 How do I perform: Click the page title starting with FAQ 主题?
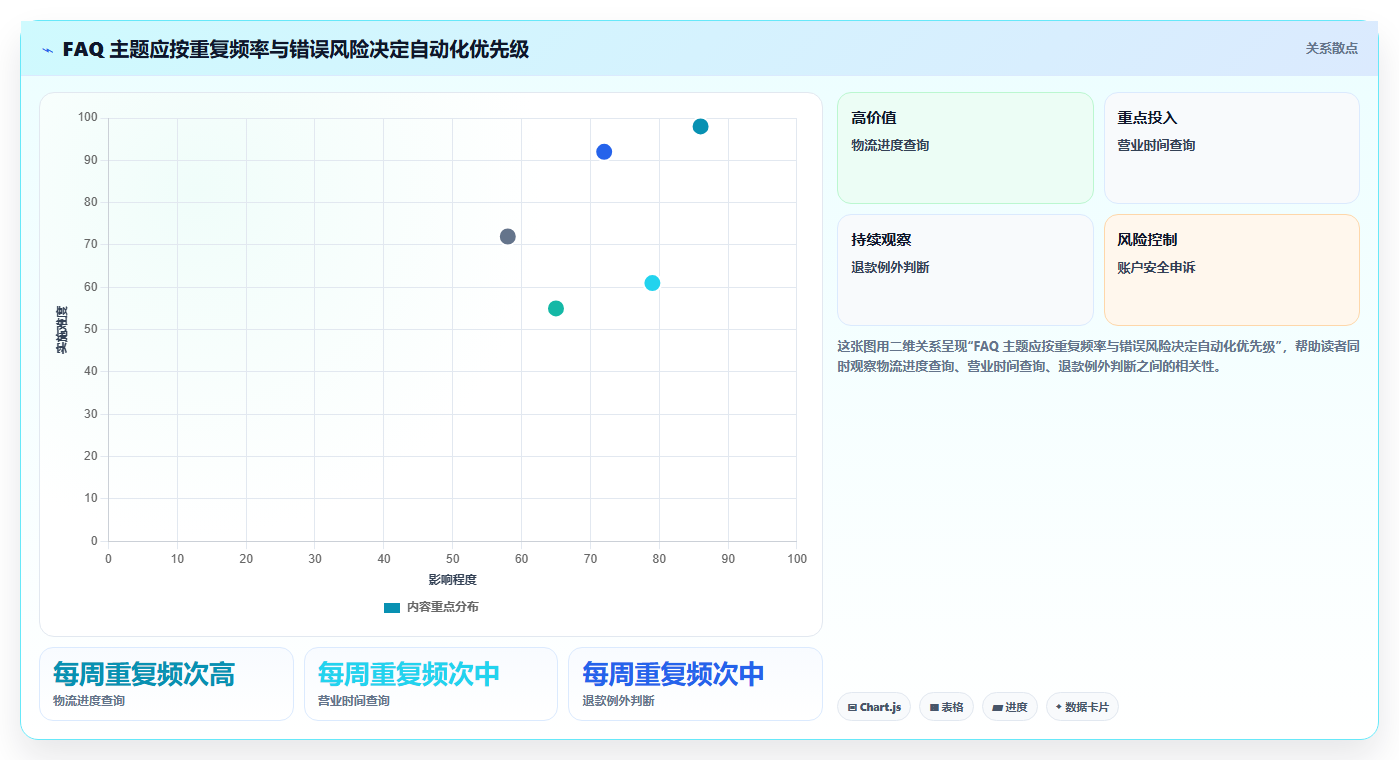pyautogui.click(x=295, y=49)
